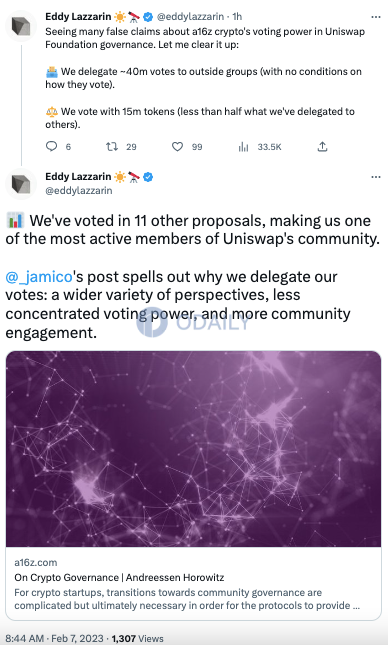The width and height of the screenshot is (388, 645).
Task: Click the cube avatar of first tweet
Action: pyautogui.click(x=21, y=26)
